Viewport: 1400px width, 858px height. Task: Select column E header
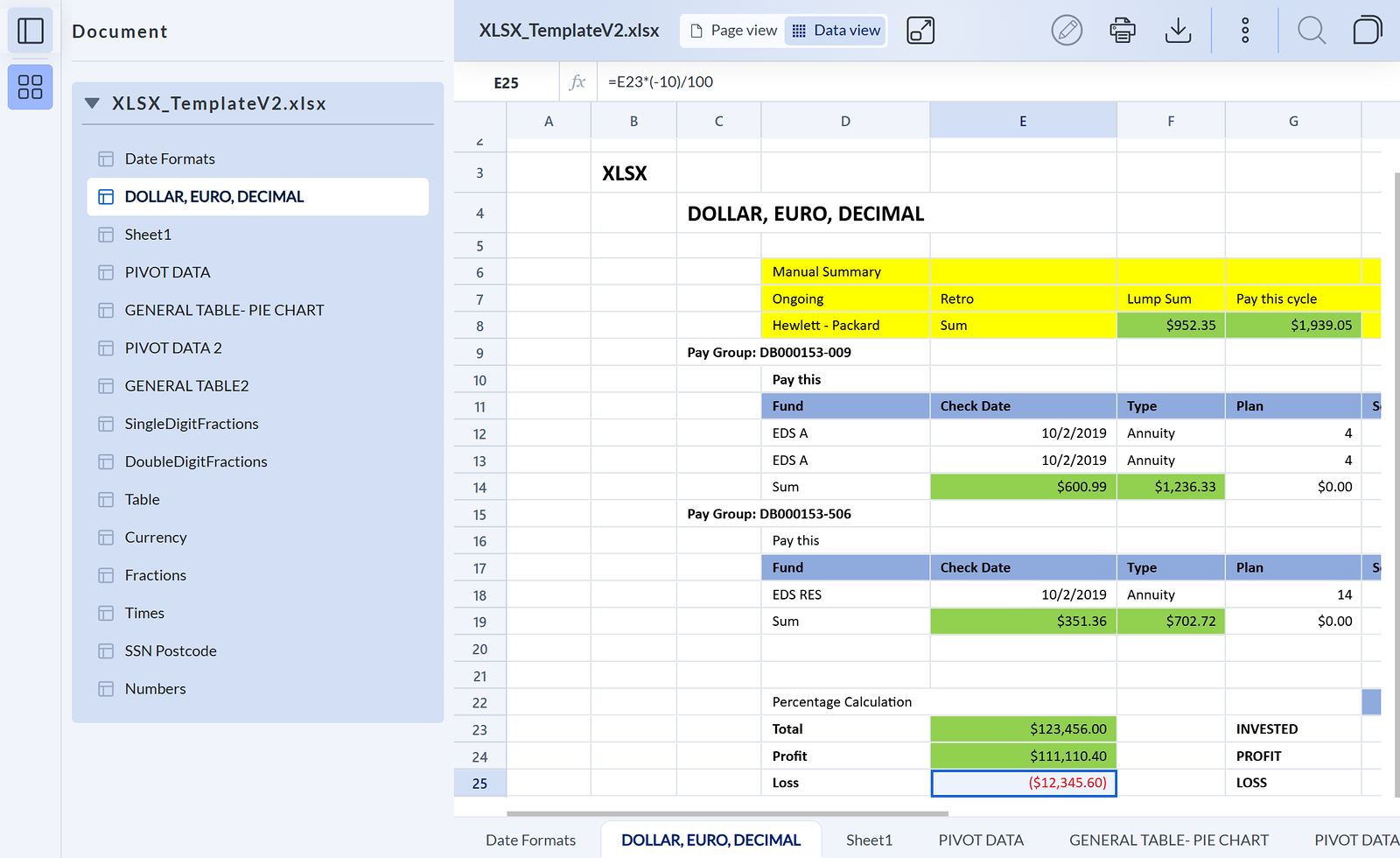click(1023, 121)
